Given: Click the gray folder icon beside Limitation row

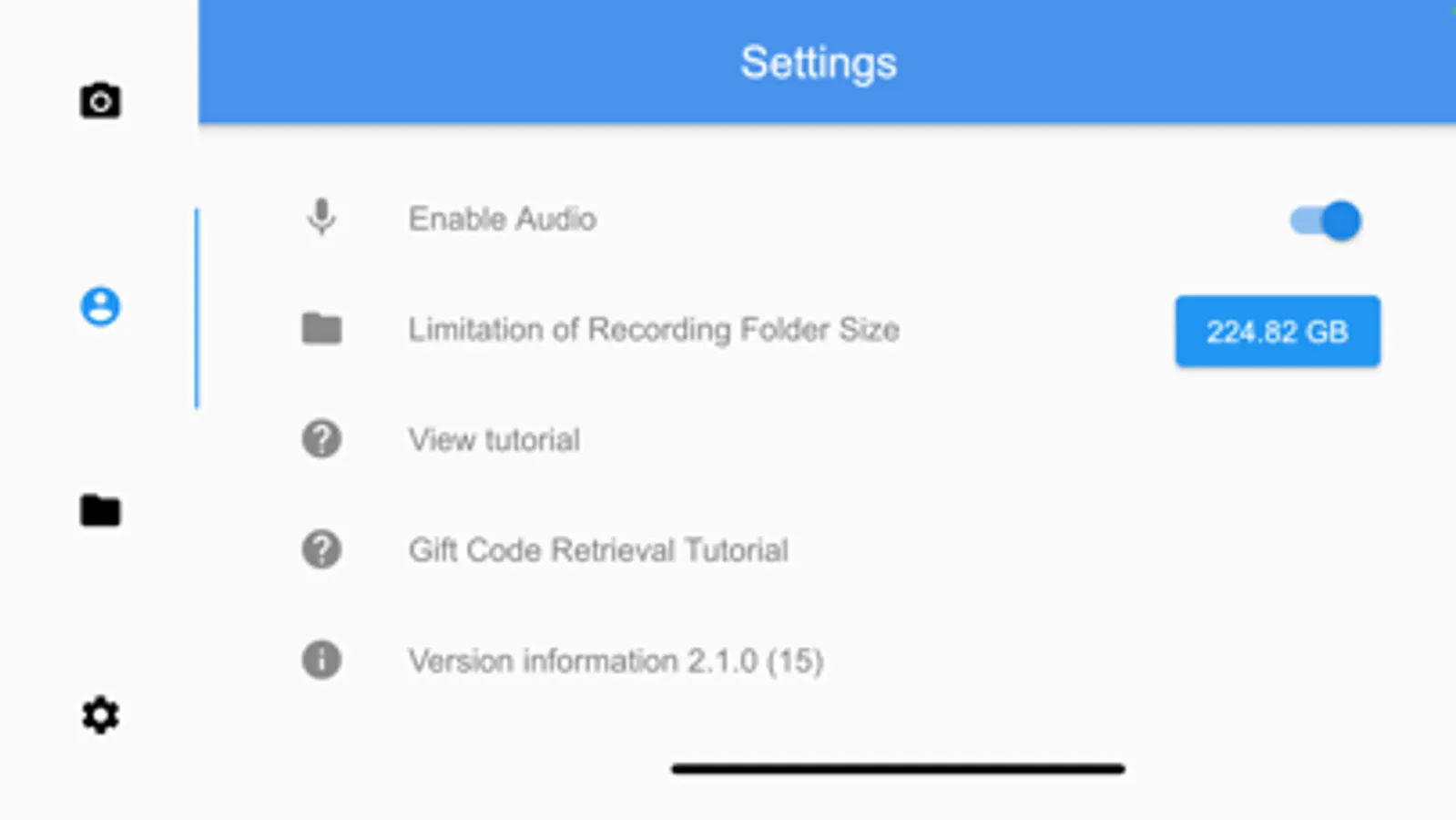Looking at the screenshot, I should pos(321,329).
